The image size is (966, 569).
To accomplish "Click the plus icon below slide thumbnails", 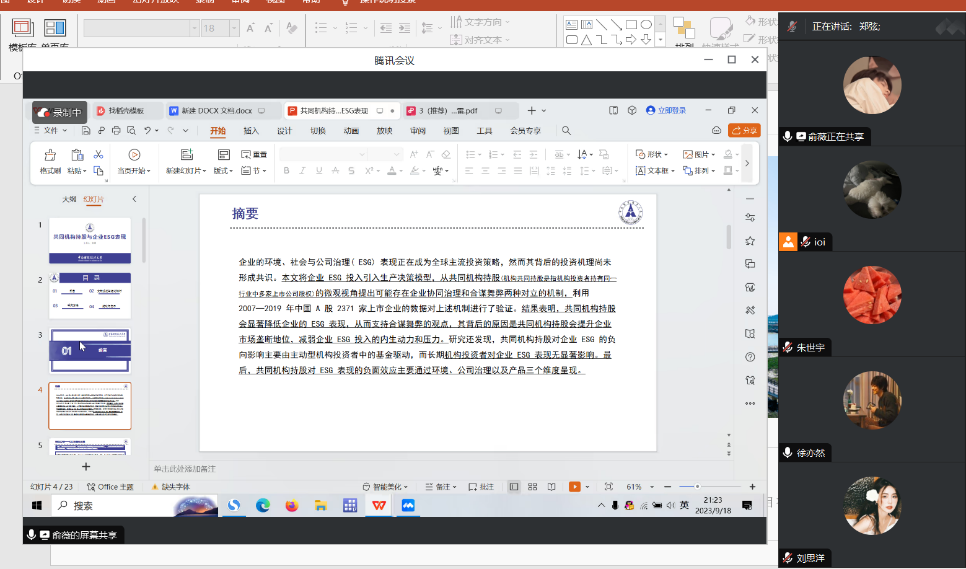I will [86, 466].
